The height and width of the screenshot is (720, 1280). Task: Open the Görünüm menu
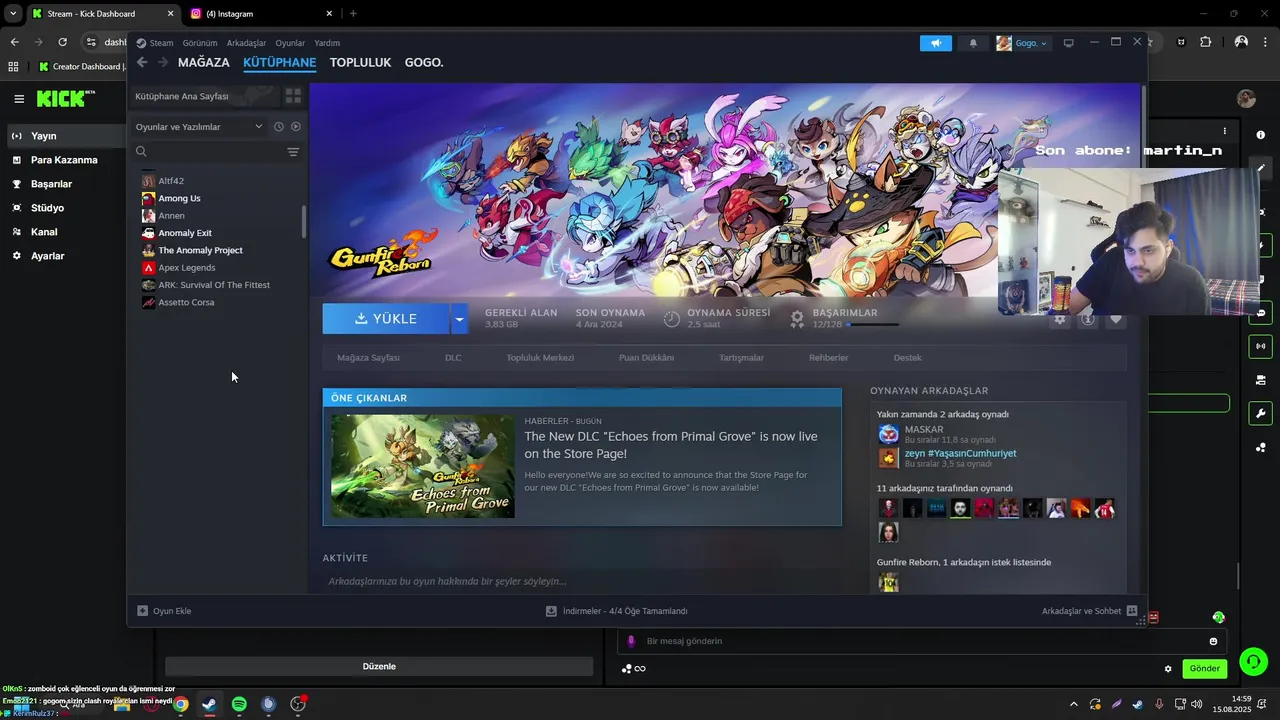point(200,43)
